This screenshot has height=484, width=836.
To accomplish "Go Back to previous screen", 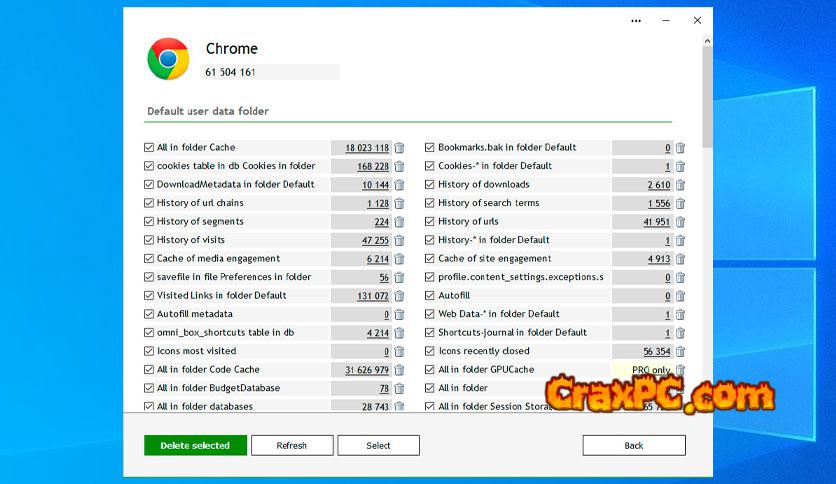I will tap(634, 445).
